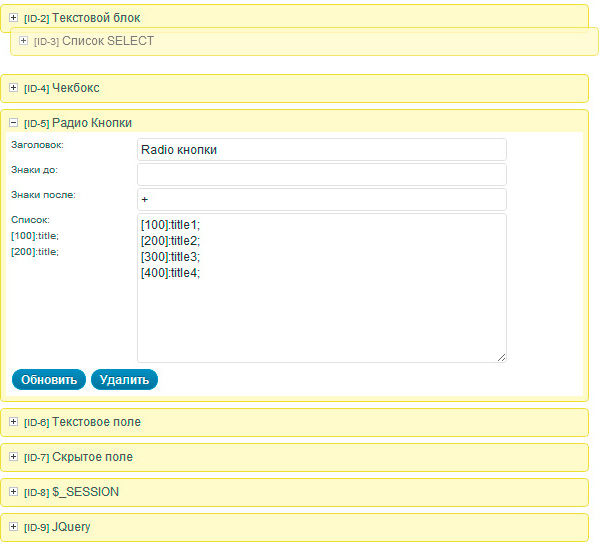Click the Знаки после: label
The width and height of the screenshot is (600, 549).
click(43, 195)
